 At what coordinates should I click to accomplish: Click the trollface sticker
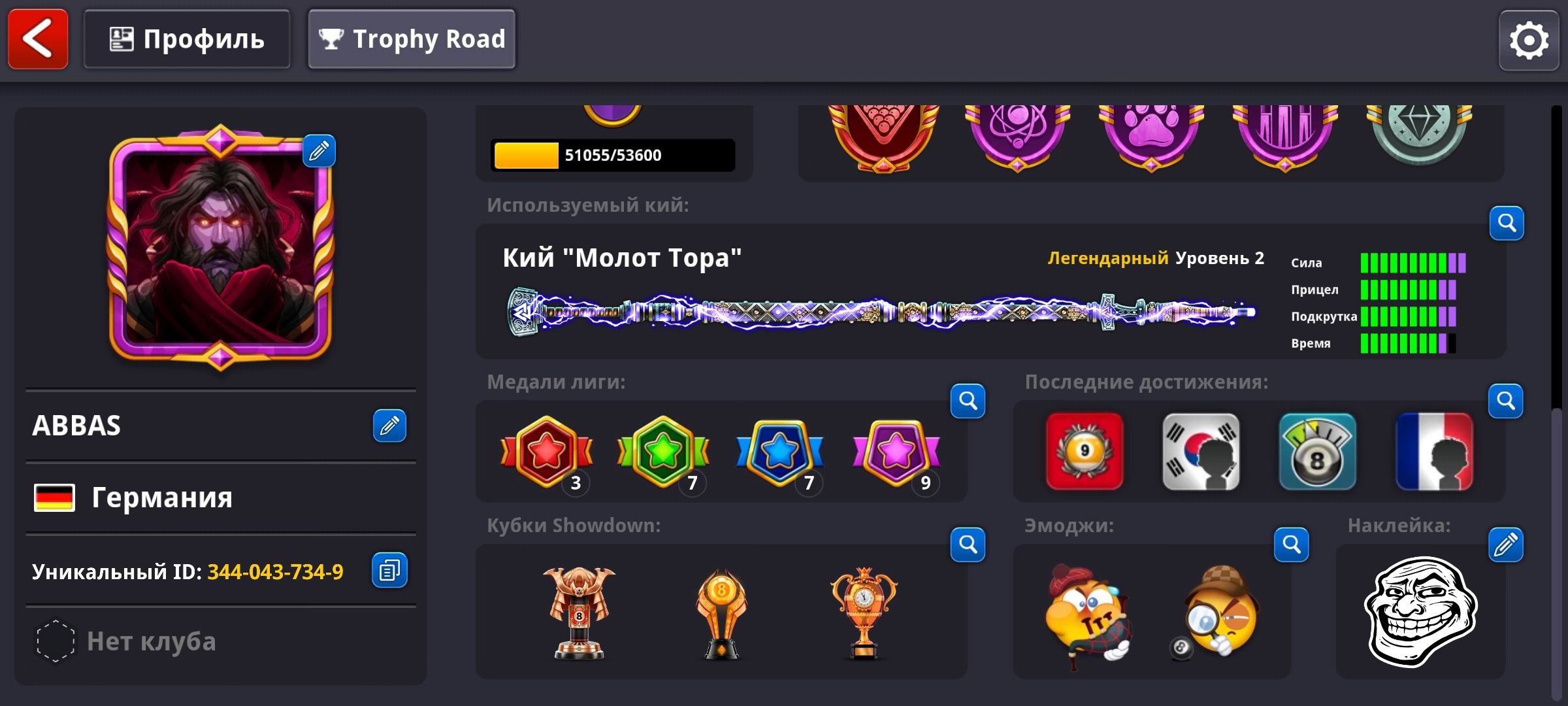1420,611
